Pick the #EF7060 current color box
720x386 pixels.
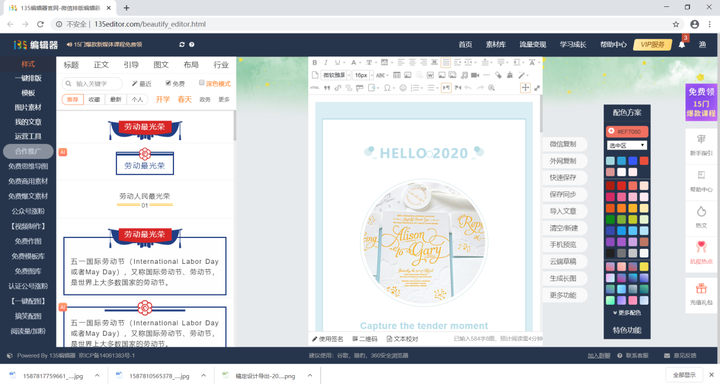[x=627, y=132]
